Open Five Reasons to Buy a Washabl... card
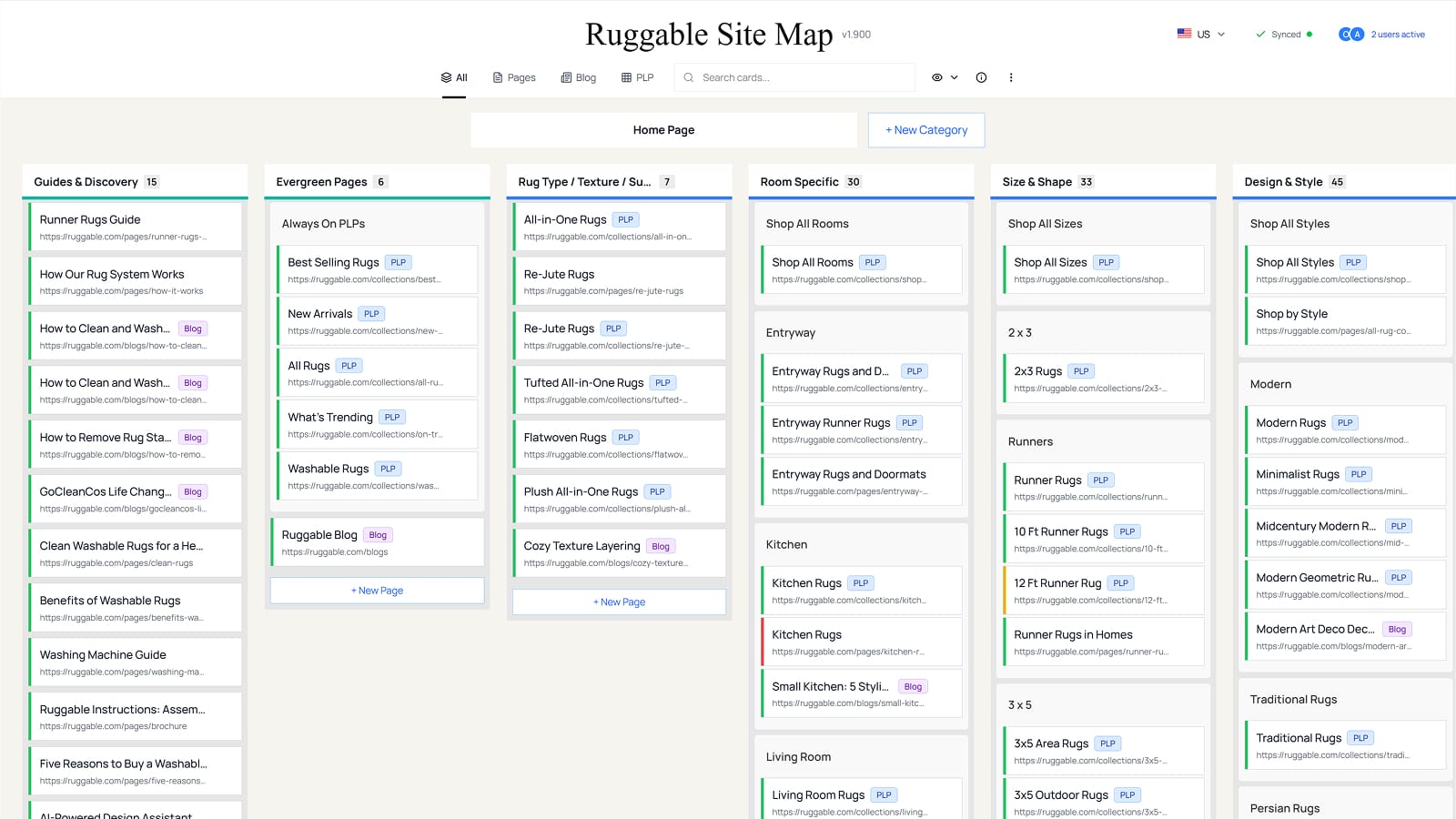The height and width of the screenshot is (819, 1456). (136, 771)
